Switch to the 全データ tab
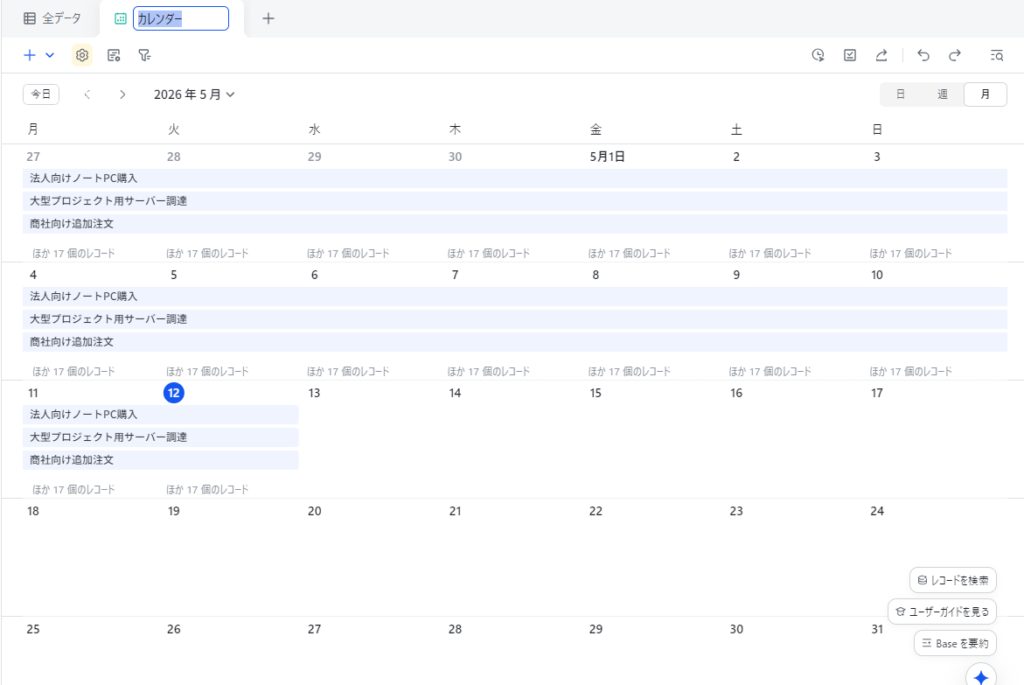Viewport: 1024px width, 685px height. (52, 18)
